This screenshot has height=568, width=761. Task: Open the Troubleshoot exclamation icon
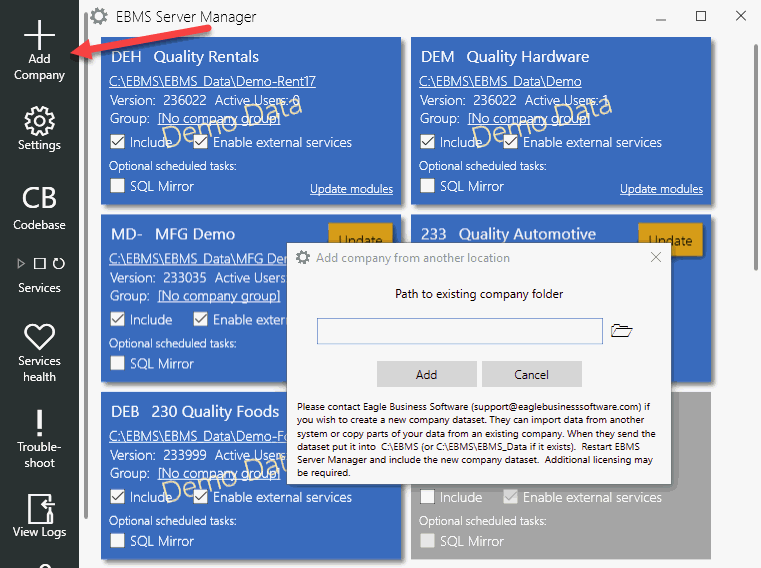coord(39,423)
